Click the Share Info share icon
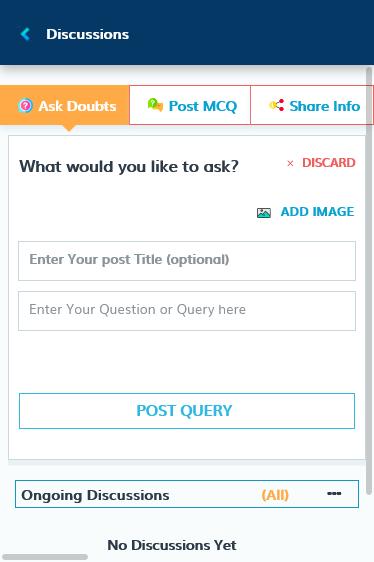This screenshot has height=562, width=374. [276, 105]
